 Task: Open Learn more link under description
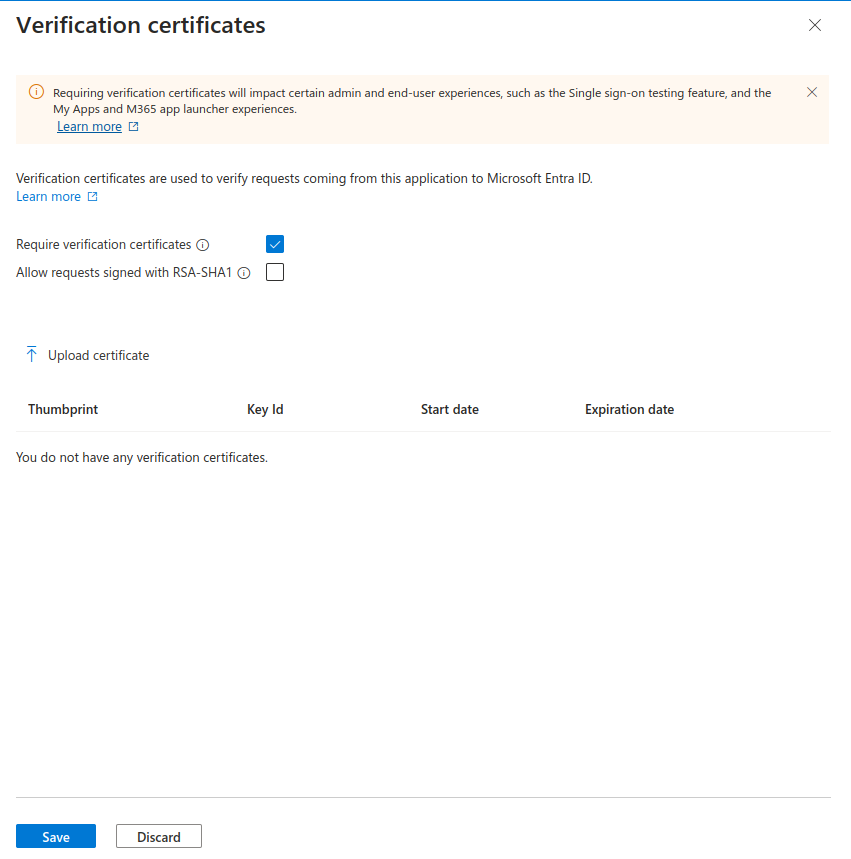pyautogui.click(x=48, y=197)
